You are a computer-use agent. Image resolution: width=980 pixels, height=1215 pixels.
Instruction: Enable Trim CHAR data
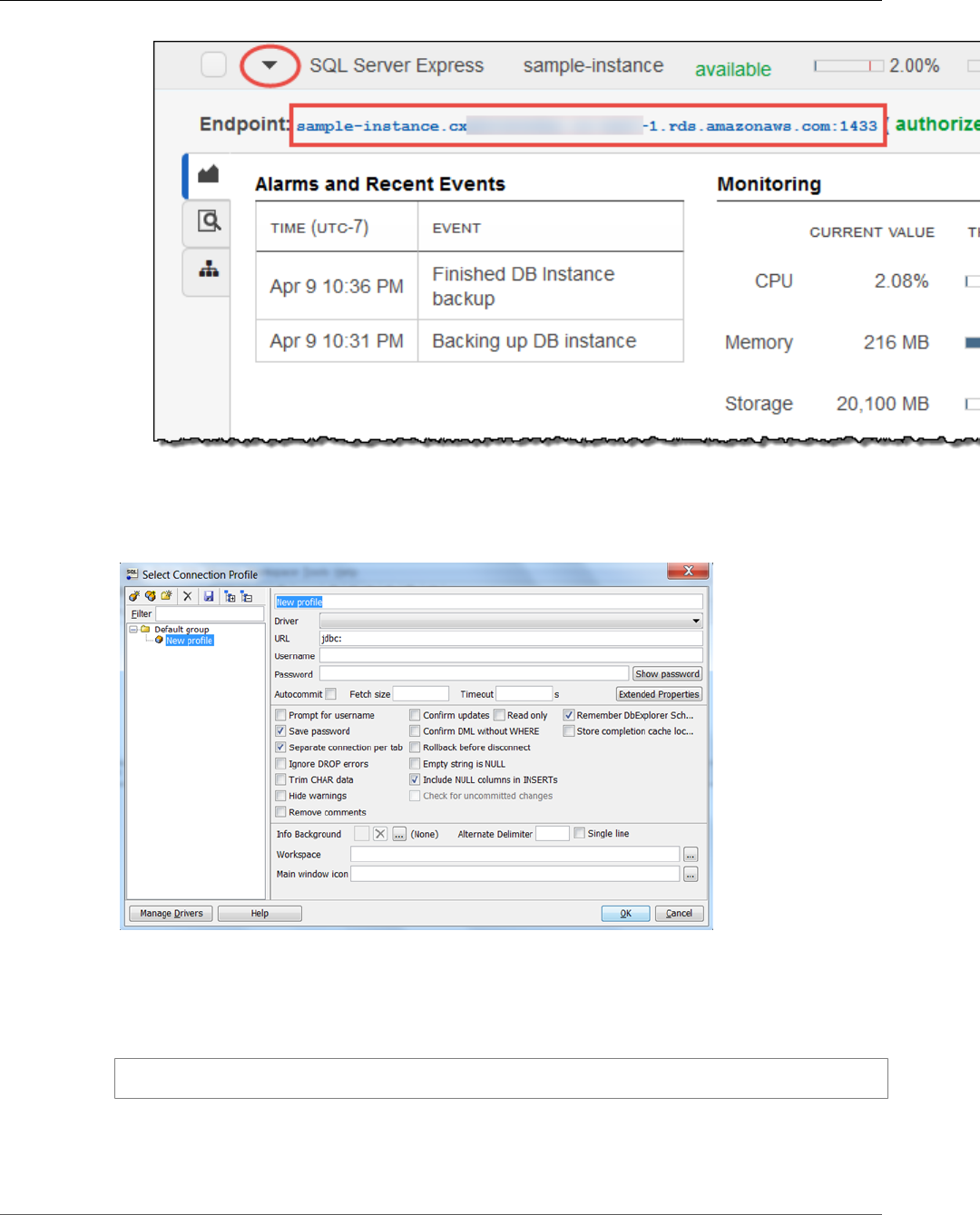pos(281,779)
